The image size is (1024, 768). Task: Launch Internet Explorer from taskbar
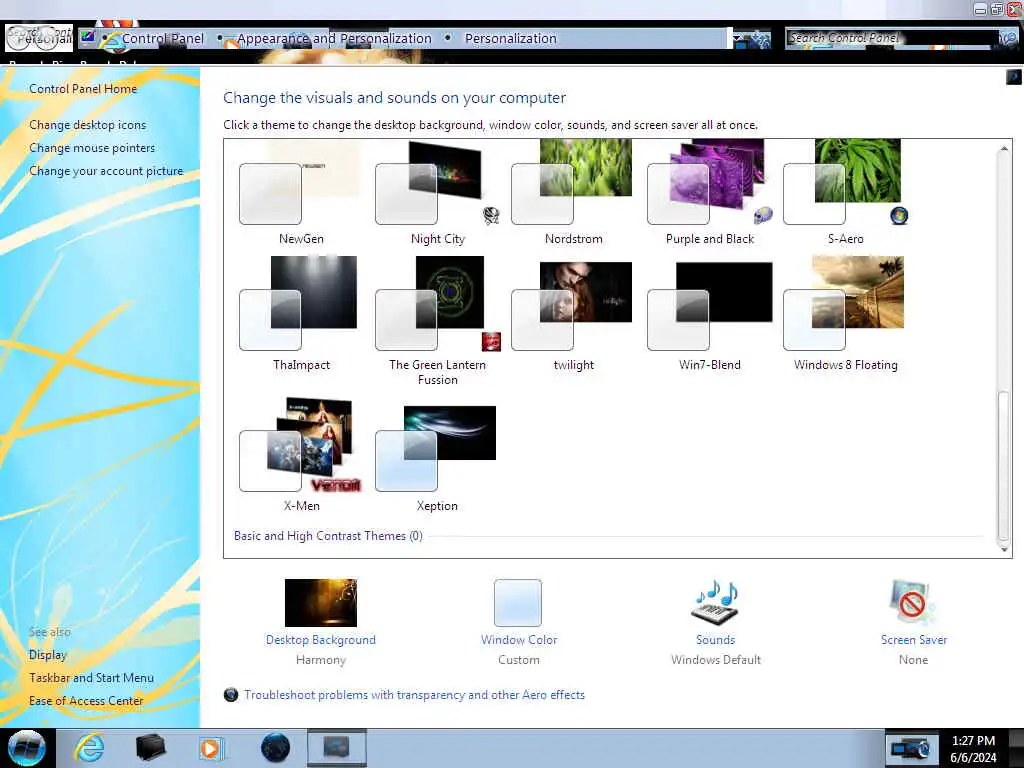pyautogui.click(x=89, y=748)
